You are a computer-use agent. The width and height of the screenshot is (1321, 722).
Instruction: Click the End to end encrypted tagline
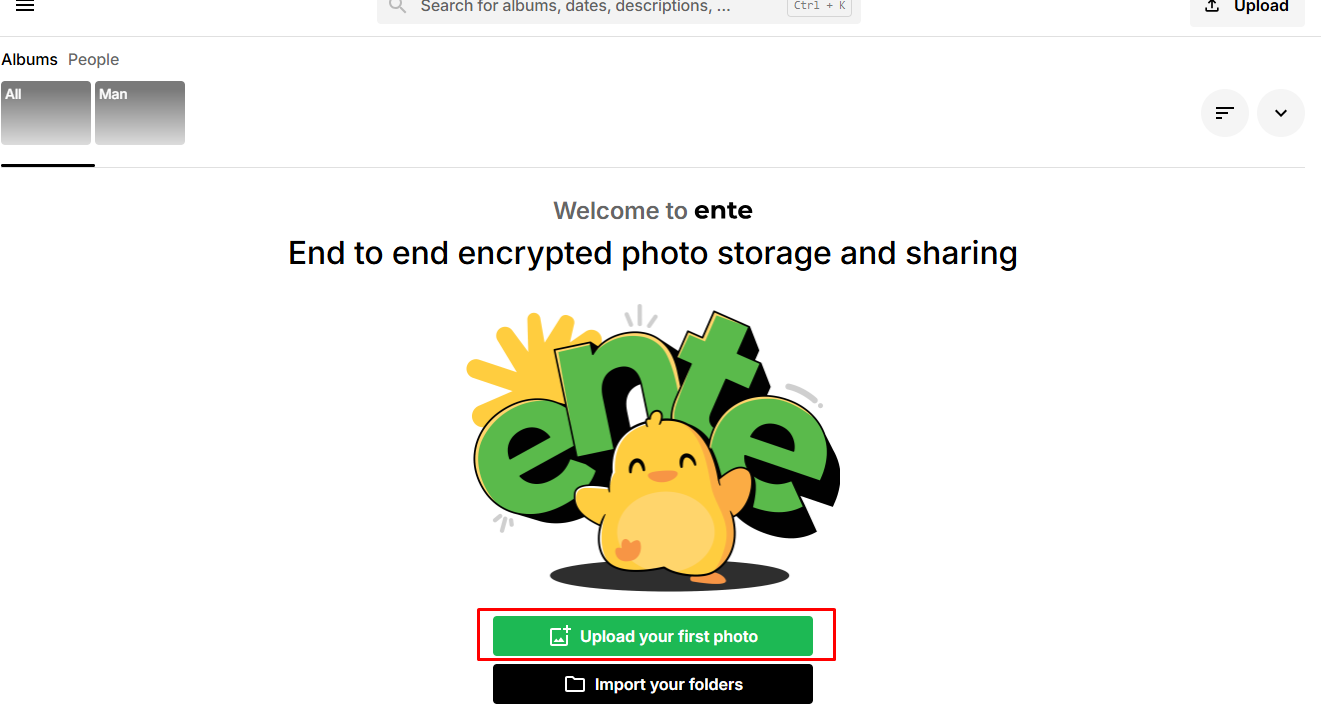652,253
